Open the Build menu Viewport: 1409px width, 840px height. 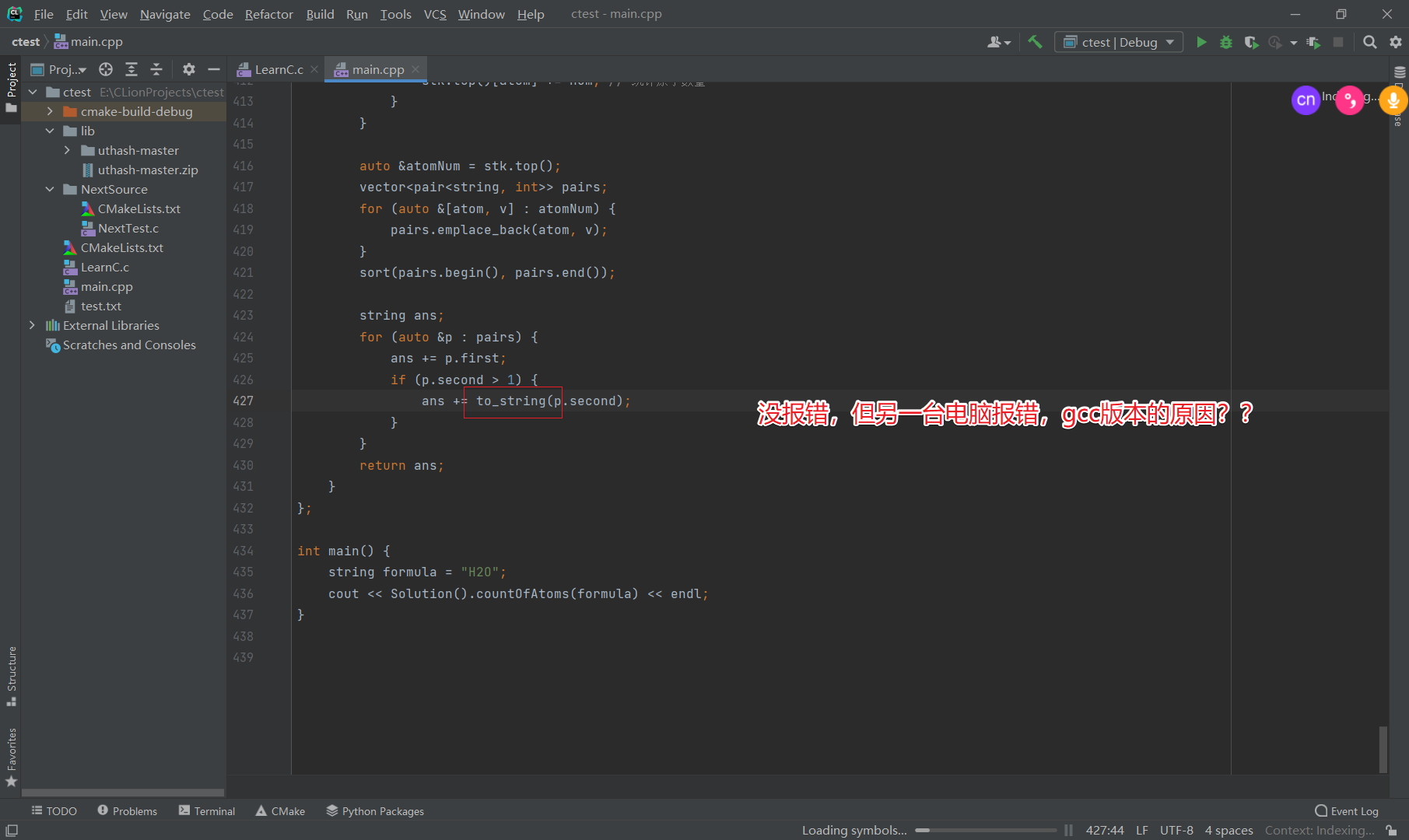[320, 14]
